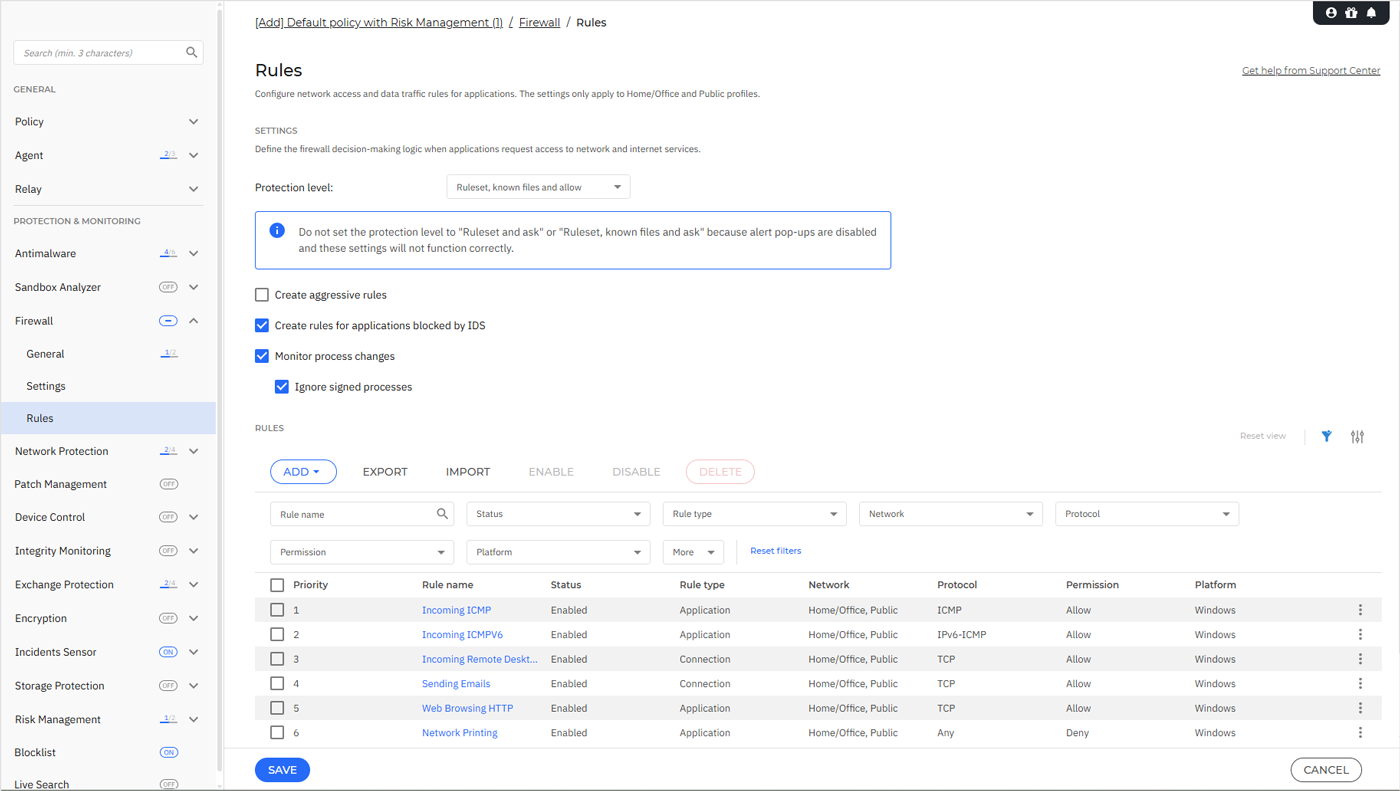
Task: Select all rules via header checkbox
Action: (277, 585)
